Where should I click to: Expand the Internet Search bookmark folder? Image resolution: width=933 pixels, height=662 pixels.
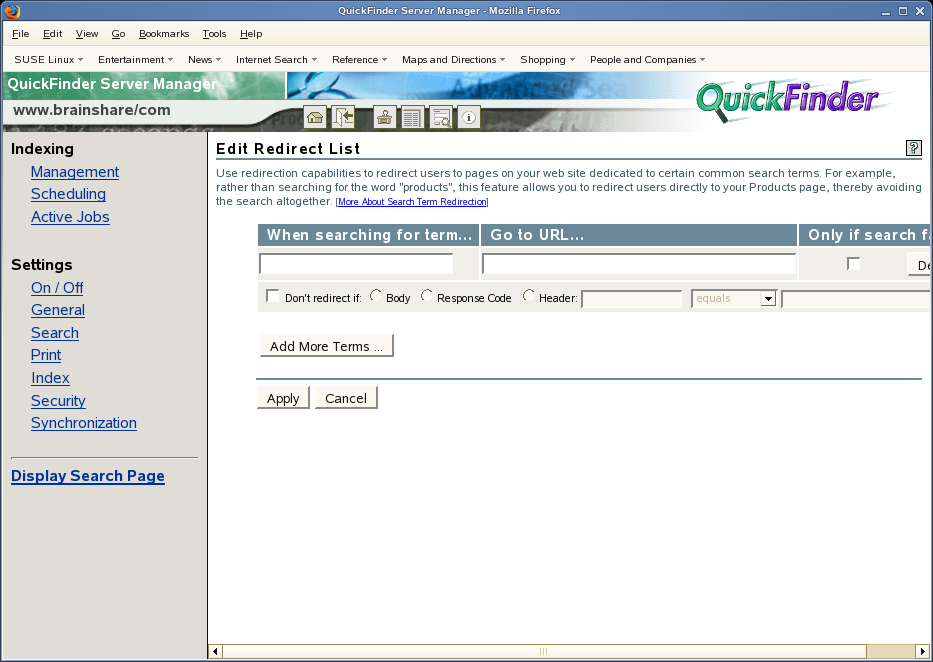pos(277,59)
